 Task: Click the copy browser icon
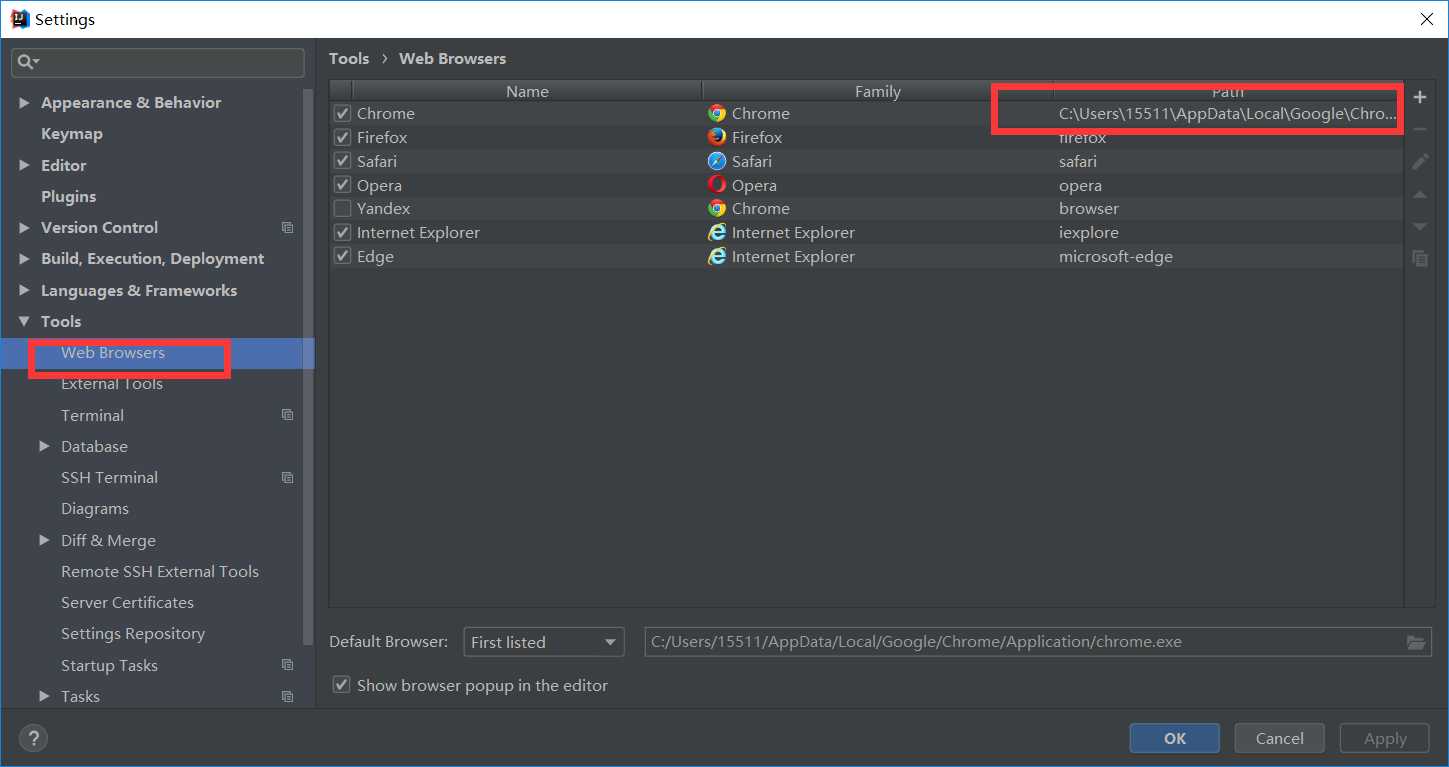click(1419, 258)
